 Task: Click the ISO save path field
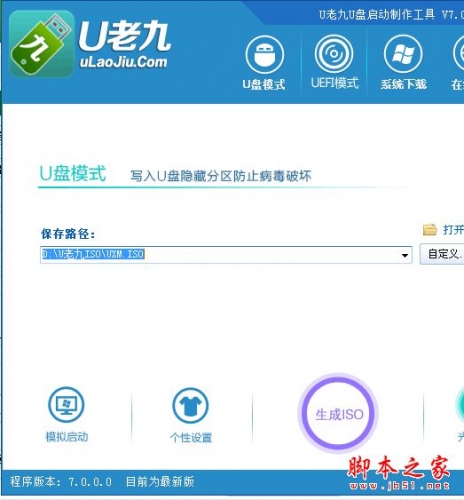pos(226,255)
